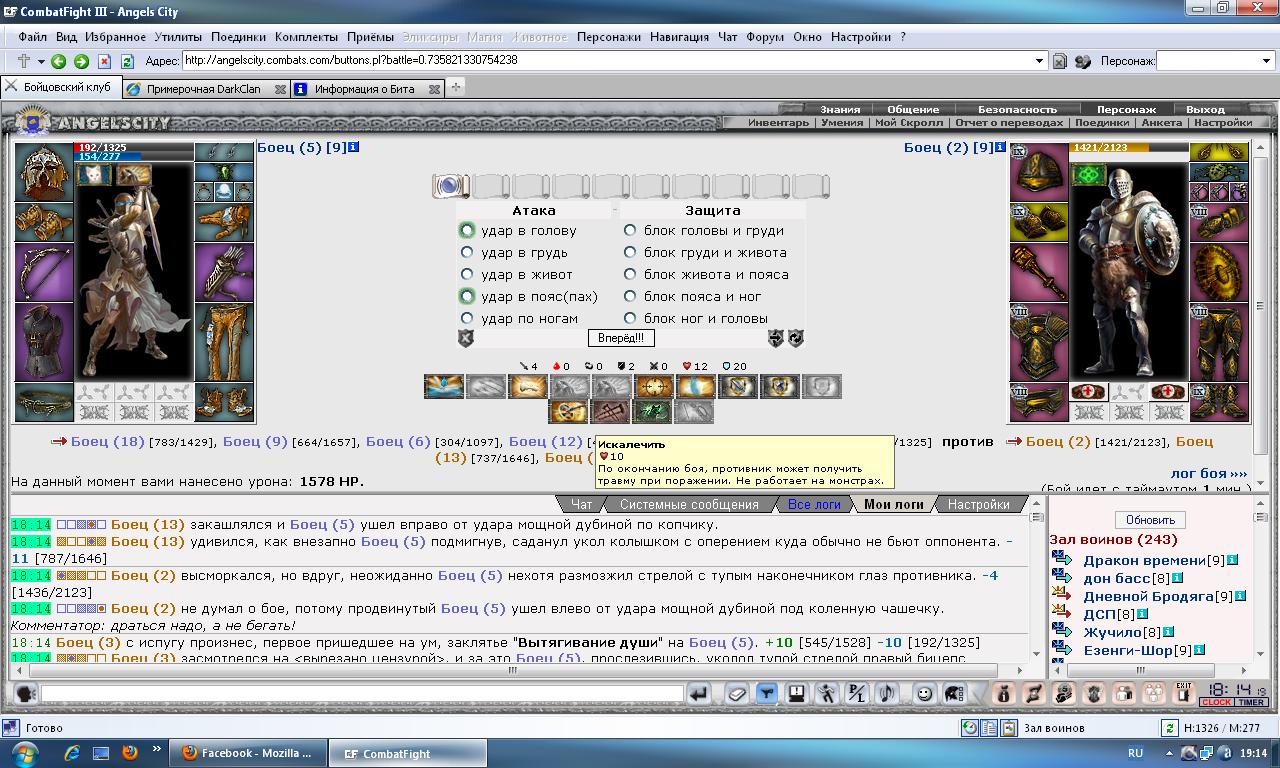Switch to chat Настройки tab
Viewport: 1280px width, 768px height.
click(x=978, y=505)
